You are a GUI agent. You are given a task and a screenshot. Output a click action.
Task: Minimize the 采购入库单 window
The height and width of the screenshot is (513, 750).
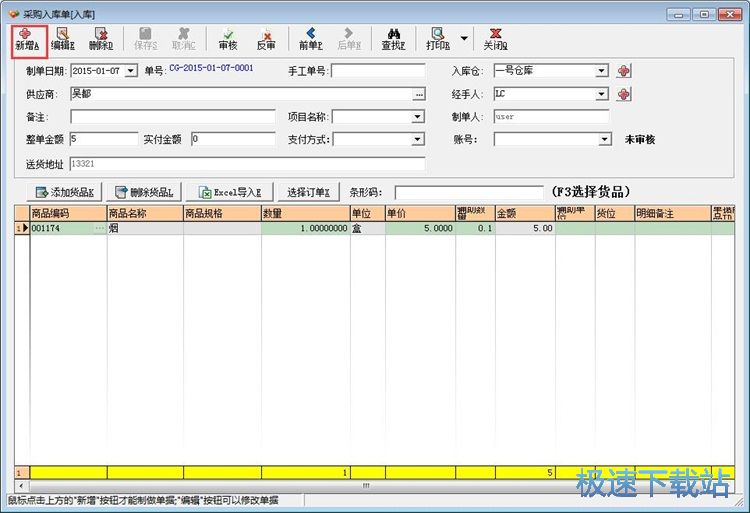679,14
